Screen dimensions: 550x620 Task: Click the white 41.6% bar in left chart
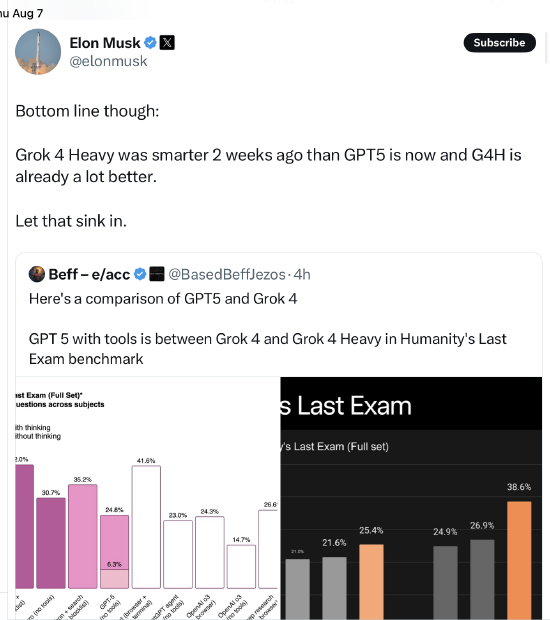pyautogui.click(x=146, y=527)
